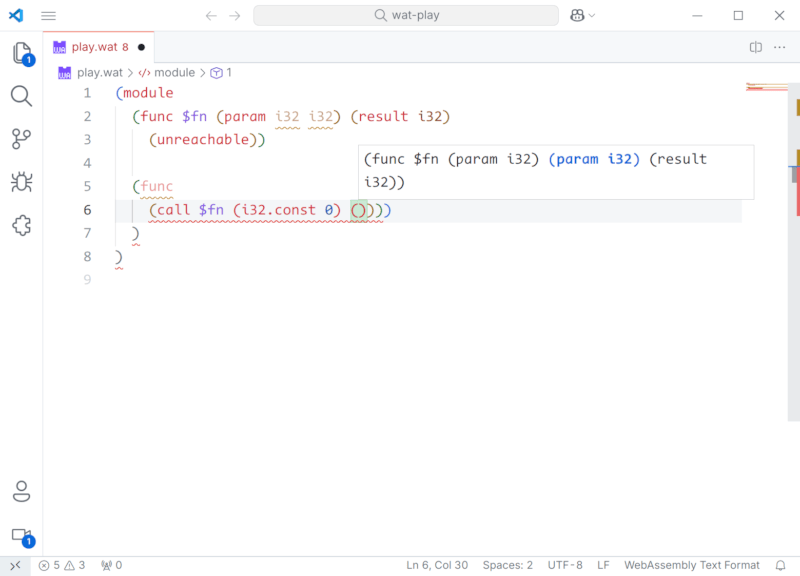Click the Ln 6, Col 30 status item
This screenshot has width=800, height=576.
pyautogui.click(x=437, y=565)
